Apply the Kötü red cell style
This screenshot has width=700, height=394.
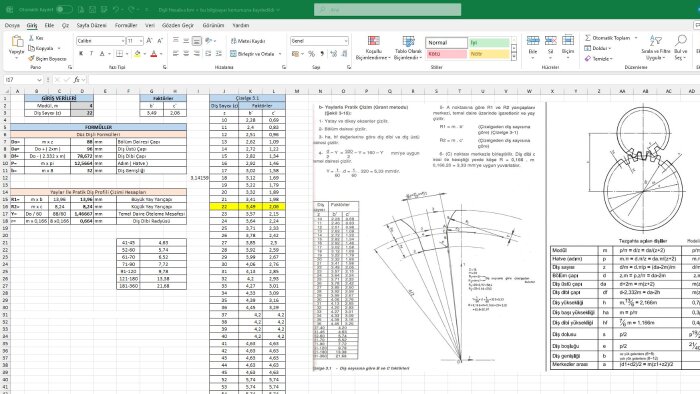(x=446, y=54)
